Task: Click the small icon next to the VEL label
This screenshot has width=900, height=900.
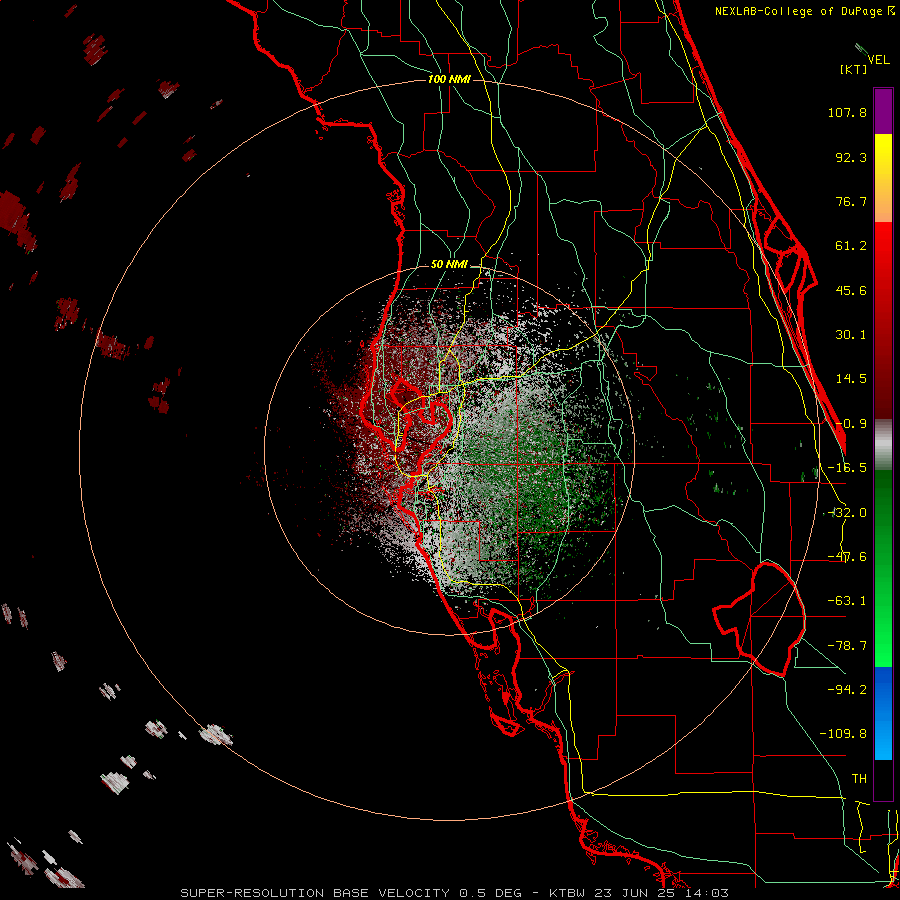Action: 862,49
